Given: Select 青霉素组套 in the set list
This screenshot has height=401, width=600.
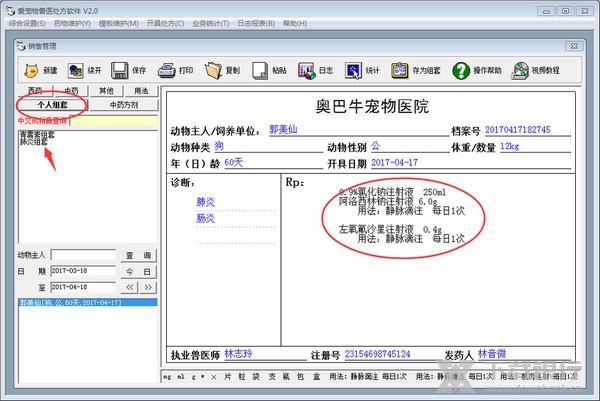Looking at the screenshot, I should 37,135.
